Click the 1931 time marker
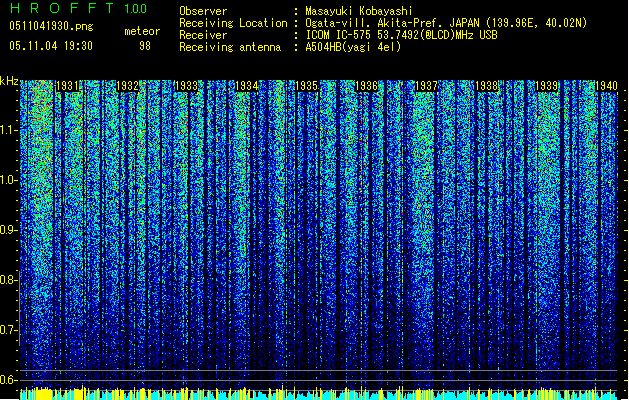This screenshot has width=629, height=400. 67,86
